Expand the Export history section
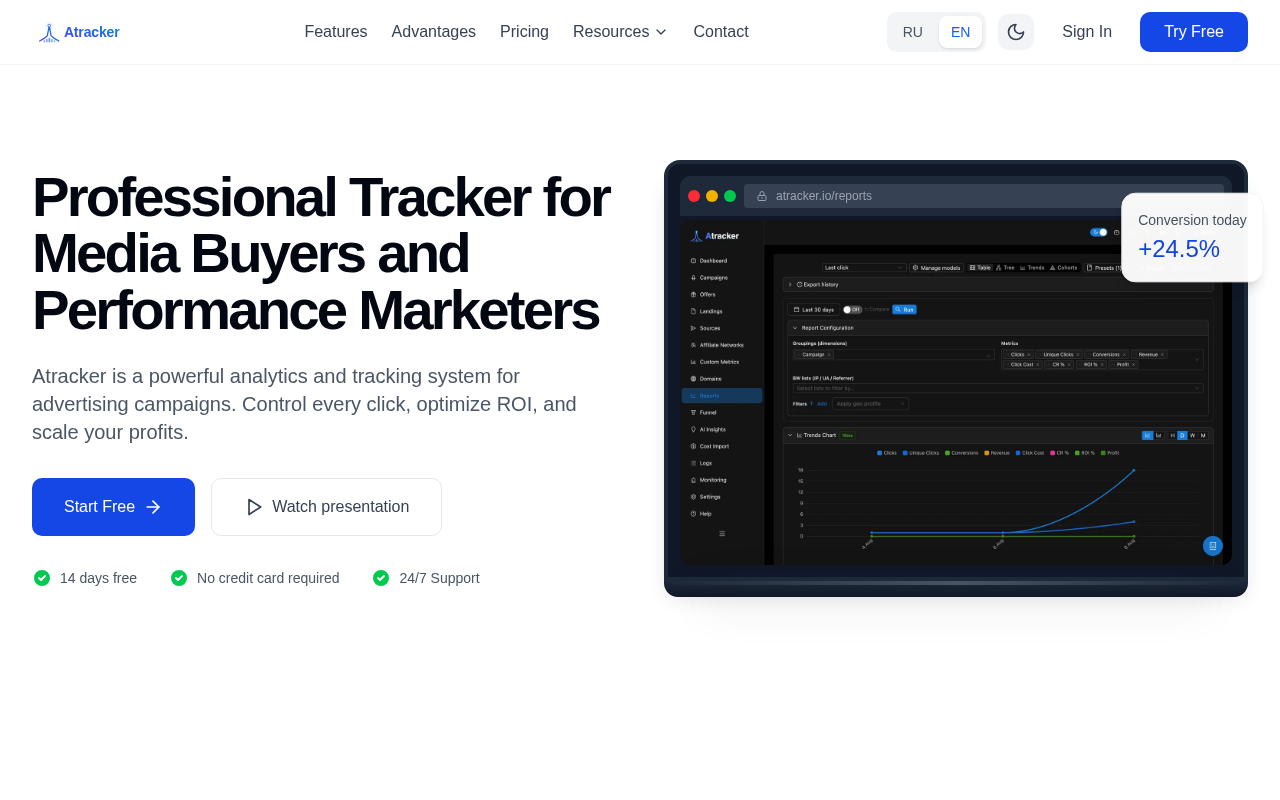This screenshot has height=800, width=1280. 998,284
